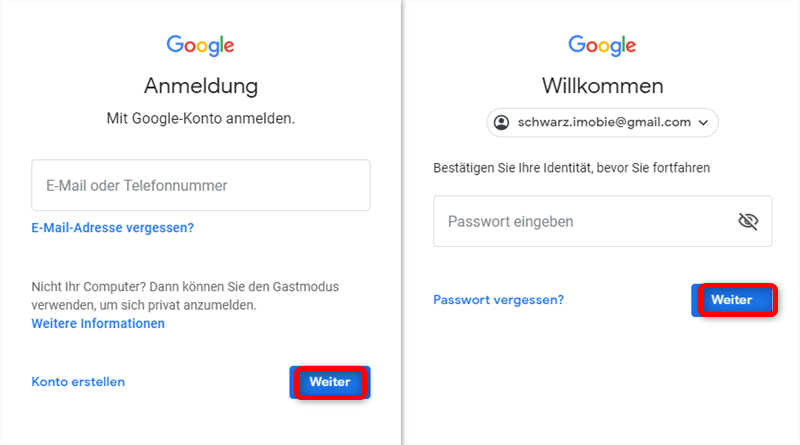Follow the Weitere Informationen link
The height and width of the screenshot is (445, 800).
(x=98, y=324)
